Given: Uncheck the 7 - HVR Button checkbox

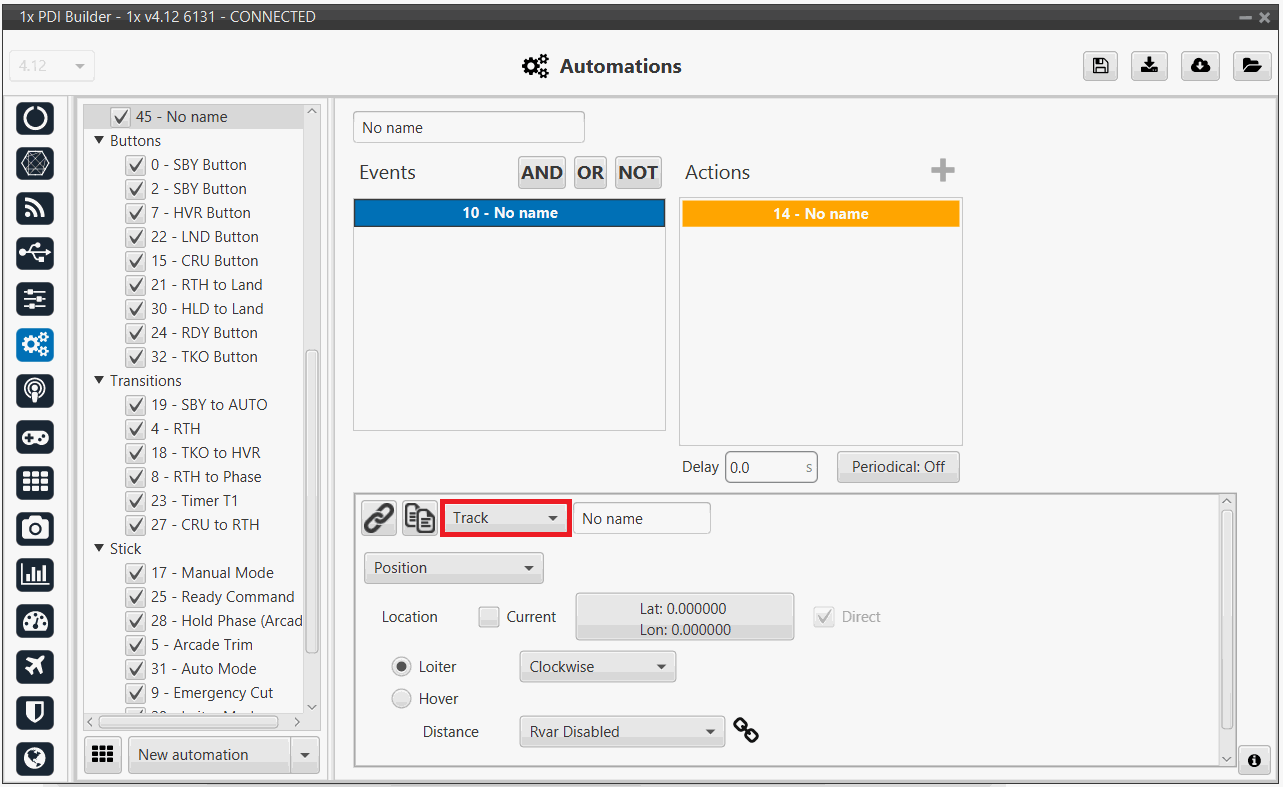Looking at the screenshot, I should coord(136,213).
